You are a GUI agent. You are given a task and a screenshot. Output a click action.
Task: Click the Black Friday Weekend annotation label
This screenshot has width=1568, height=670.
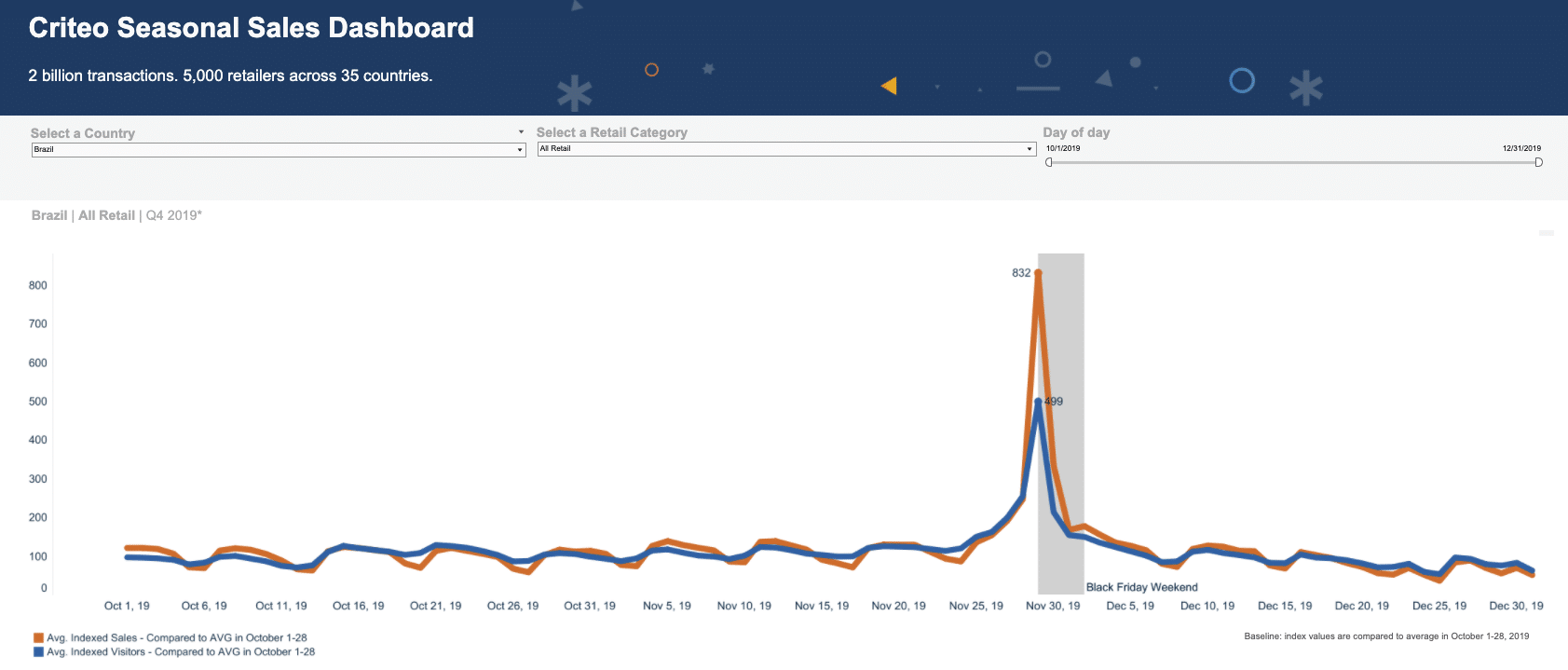click(1142, 587)
